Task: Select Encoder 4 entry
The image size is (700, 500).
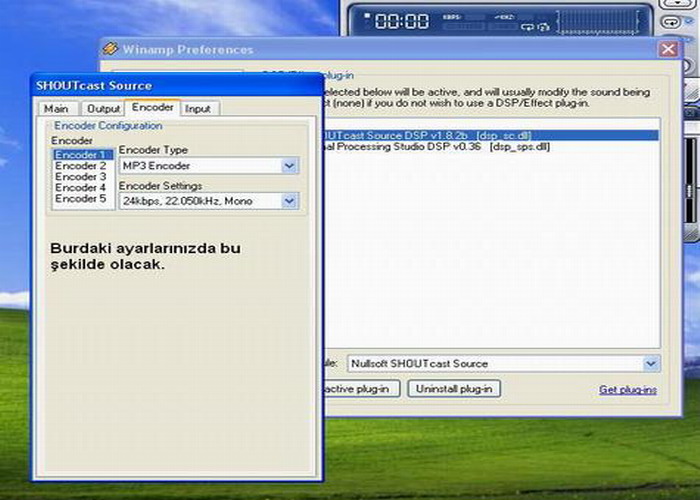Action: tap(81, 188)
